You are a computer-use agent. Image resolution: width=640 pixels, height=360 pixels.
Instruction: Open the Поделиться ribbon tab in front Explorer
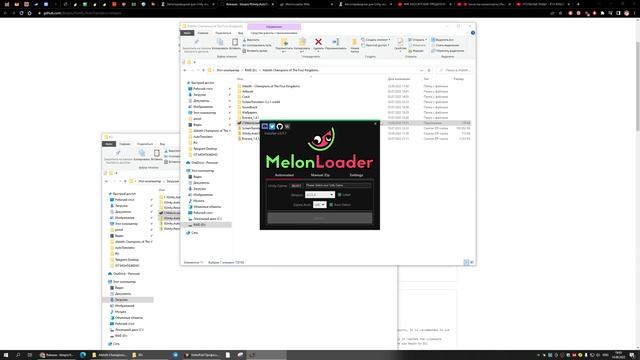[x=223, y=33]
